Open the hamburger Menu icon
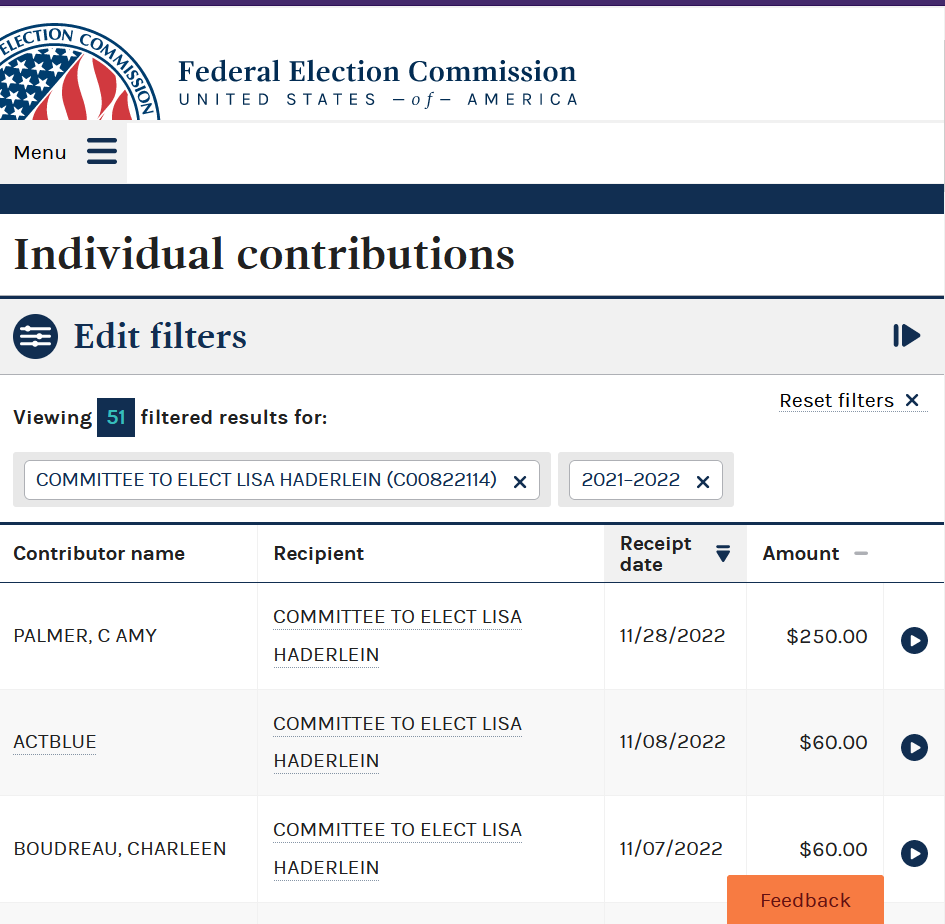 pos(102,151)
